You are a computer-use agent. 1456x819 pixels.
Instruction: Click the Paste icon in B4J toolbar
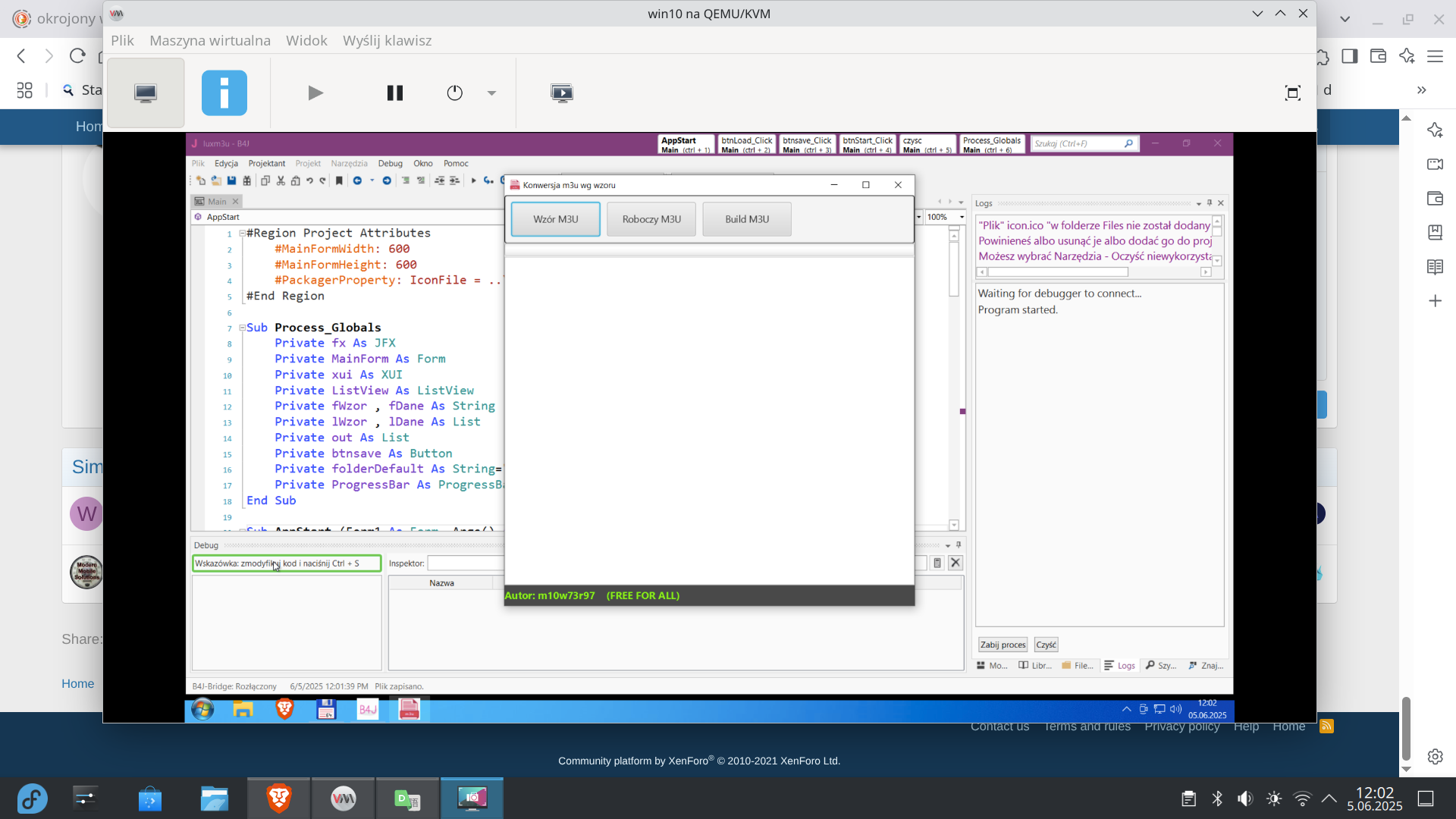(295, 180)
